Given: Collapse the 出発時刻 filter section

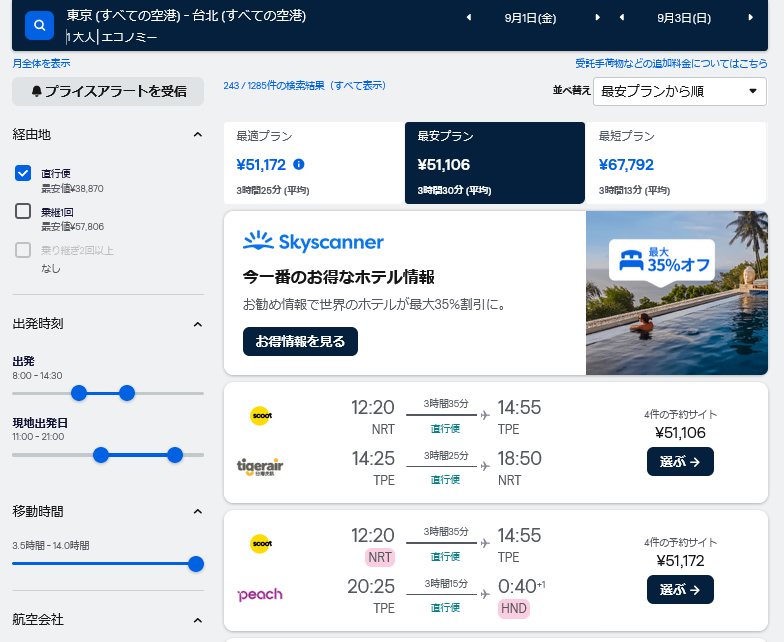Looking at the screenshot, I should tap(198, 324).
